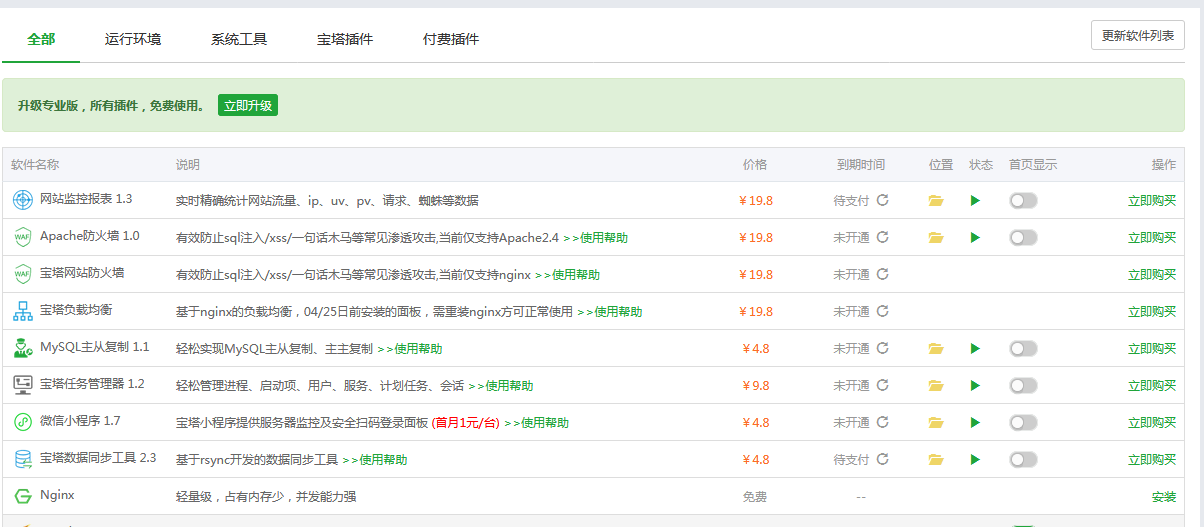Open 使用帮助 link for 宝塔网站防火墙
This screenshot has width=1204, height=527.
click(x=567, y=275)
